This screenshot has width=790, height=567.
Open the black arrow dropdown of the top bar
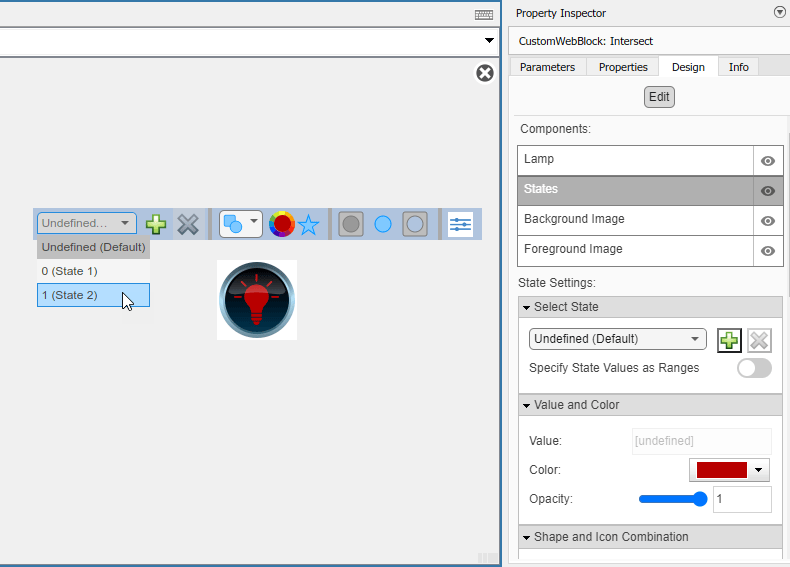(x=489, y=40)
